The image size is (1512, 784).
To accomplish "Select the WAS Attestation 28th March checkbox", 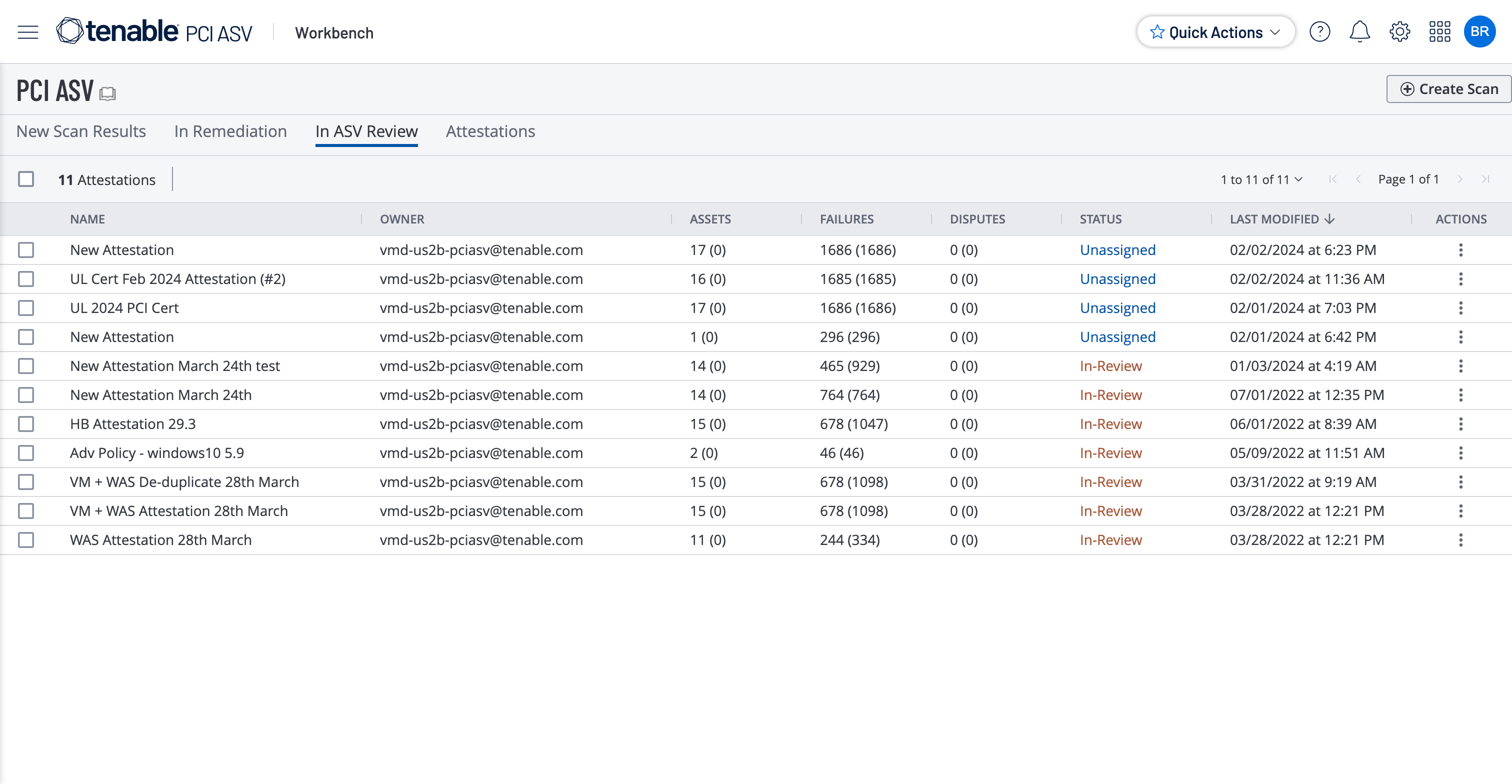I will [x=26, y=540].
